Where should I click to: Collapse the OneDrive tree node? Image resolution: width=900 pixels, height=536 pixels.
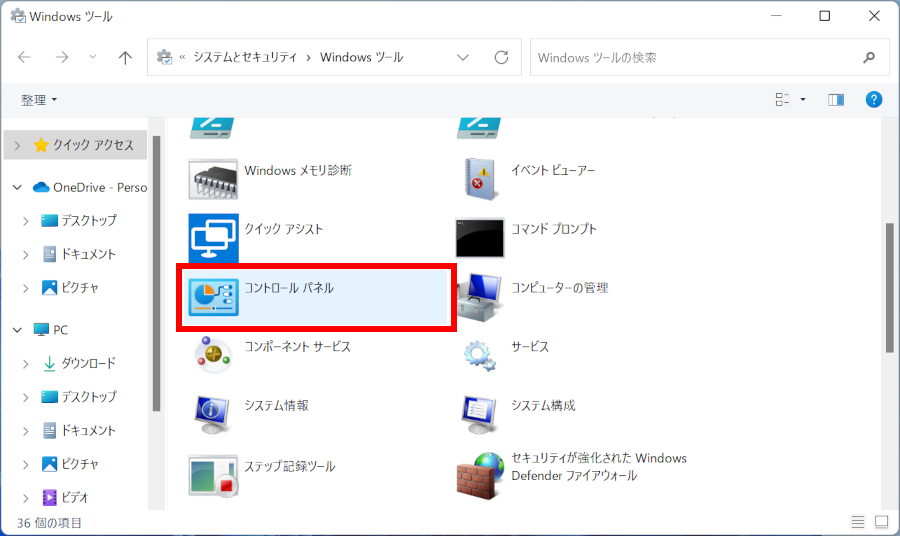click(17, 187)
